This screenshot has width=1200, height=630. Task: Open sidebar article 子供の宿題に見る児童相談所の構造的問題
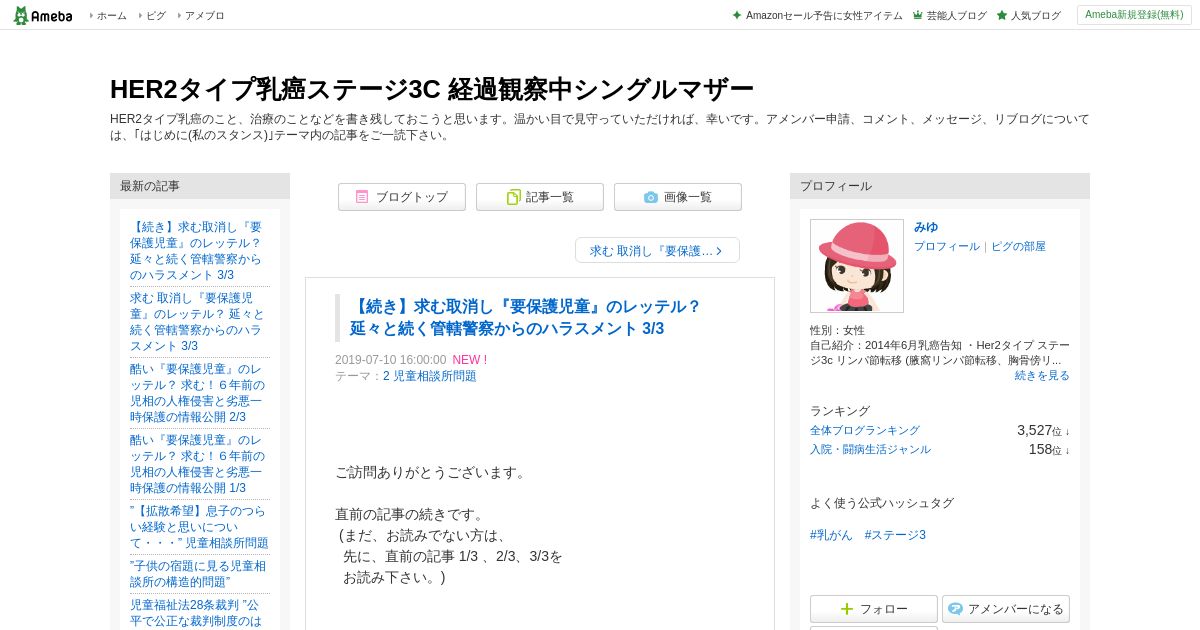[199, 574]
